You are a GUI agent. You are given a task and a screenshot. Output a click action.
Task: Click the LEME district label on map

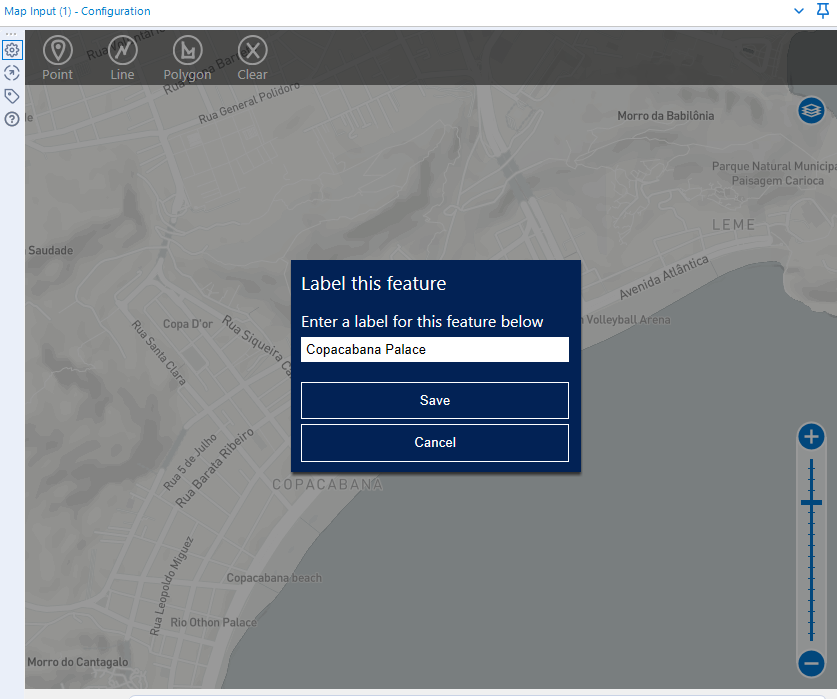tap(733, 225)
